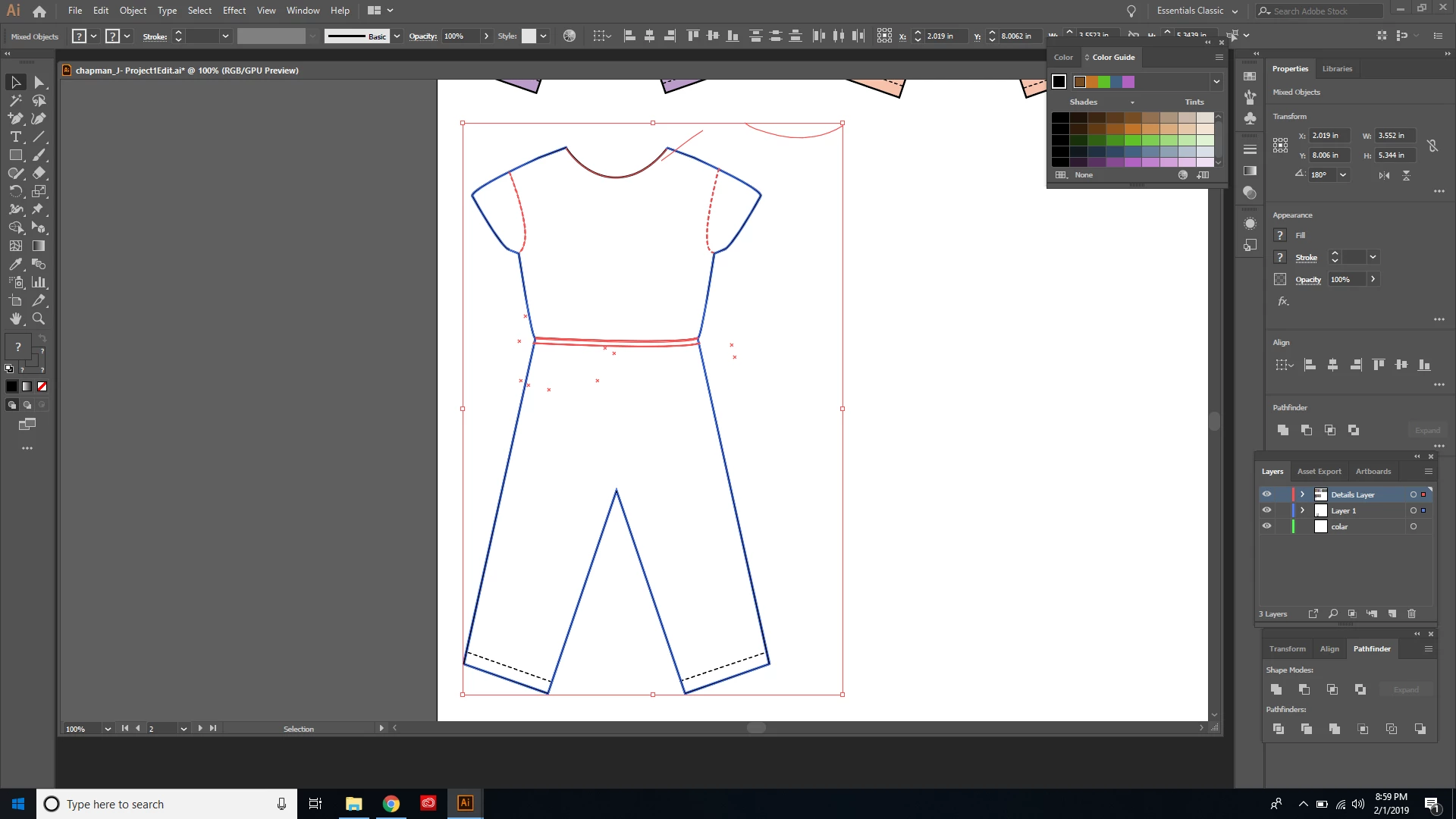This screenshot has height=819, width=1456.
Task: Select the Zoom tool
Action: (39, 319)
